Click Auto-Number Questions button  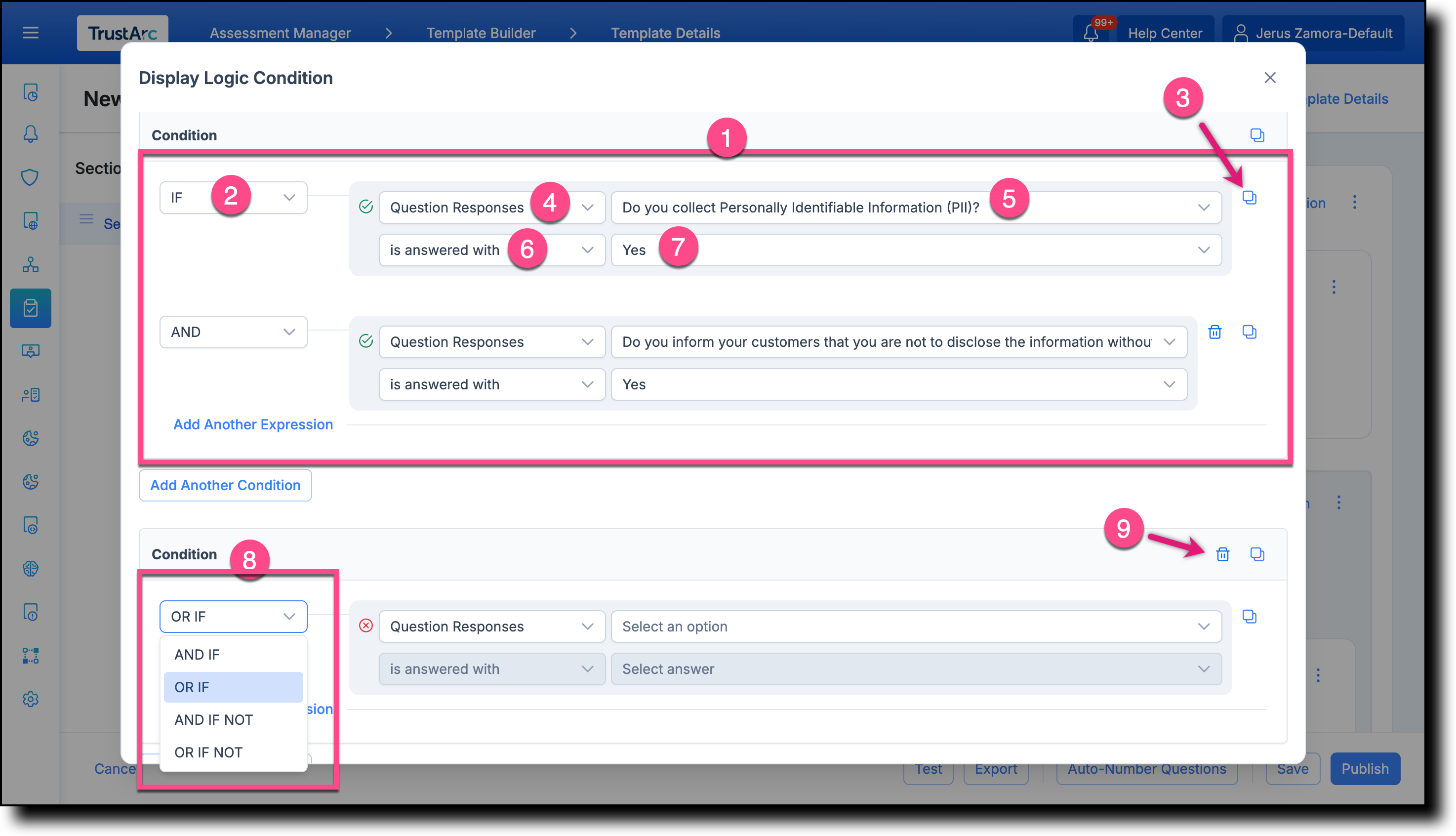(1147, 769)
